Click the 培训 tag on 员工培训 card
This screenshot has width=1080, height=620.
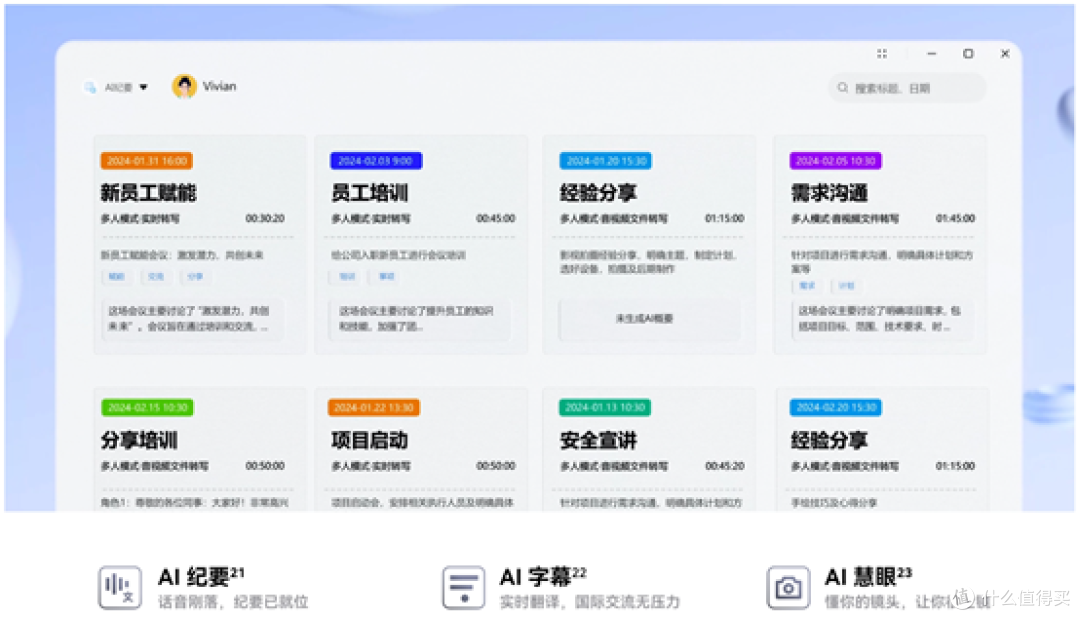point(346,276)
